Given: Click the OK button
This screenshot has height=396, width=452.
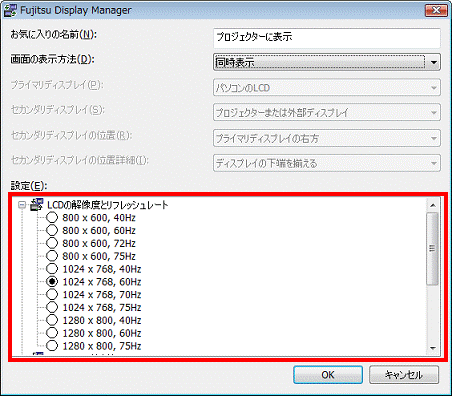Looking at the screenshot, I should click(328, 375).
